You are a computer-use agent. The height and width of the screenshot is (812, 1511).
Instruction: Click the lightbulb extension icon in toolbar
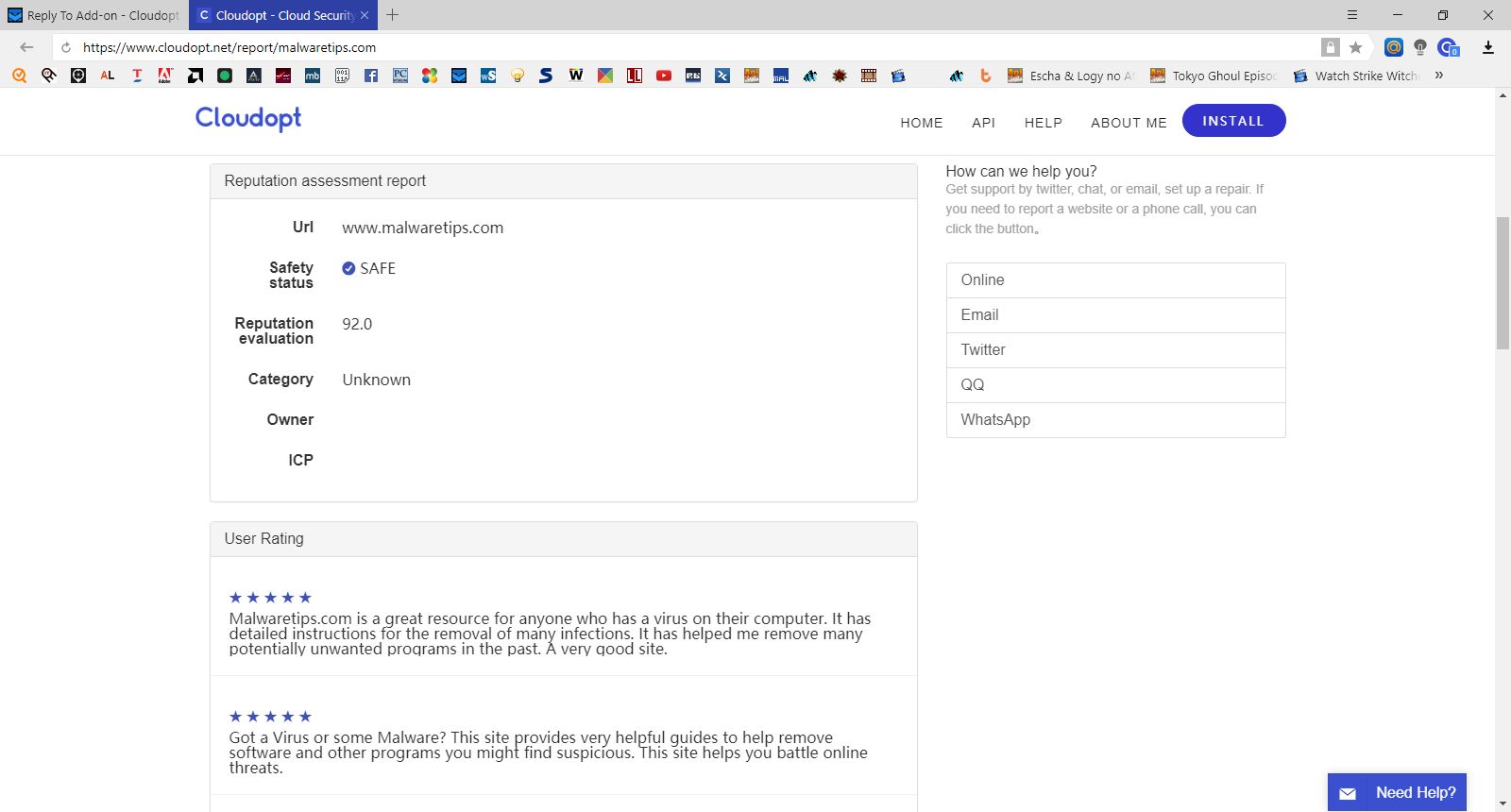(x=1420, y=47)
